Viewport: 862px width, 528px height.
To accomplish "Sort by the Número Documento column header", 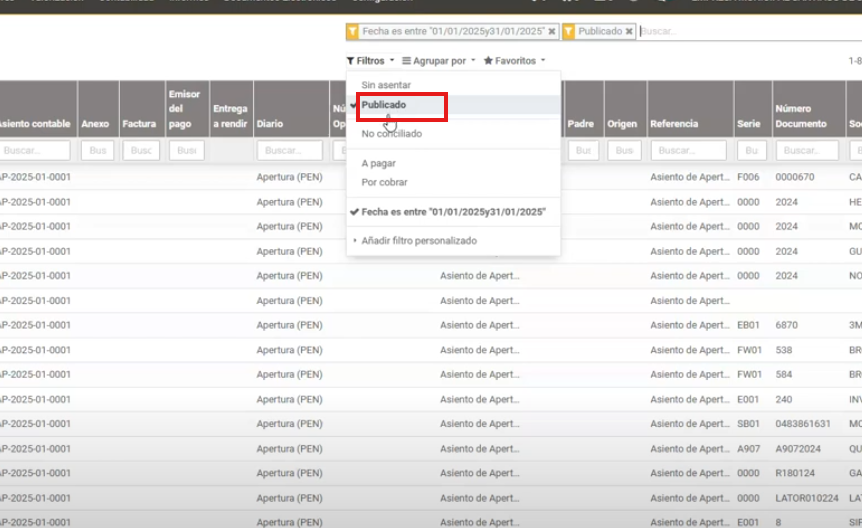I will coord(800,116).
